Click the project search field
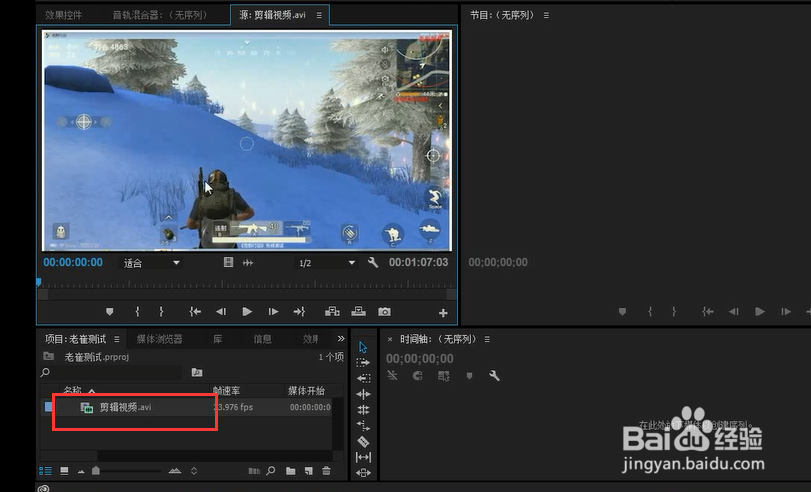 [x=111, y=372]
